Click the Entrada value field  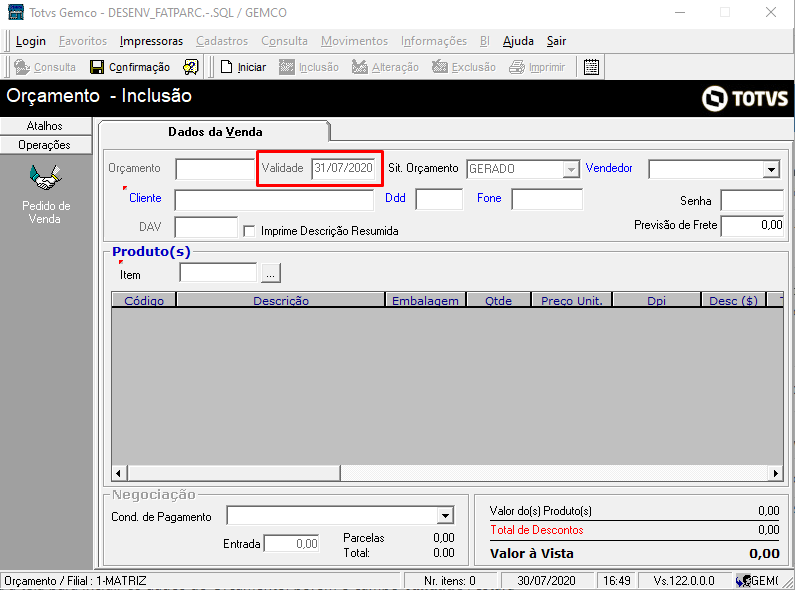pyautogui.click(x=292, y=544)
